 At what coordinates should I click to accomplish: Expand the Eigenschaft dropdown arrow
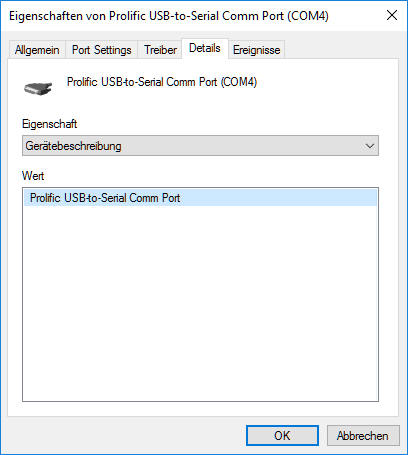pos(369,146)
